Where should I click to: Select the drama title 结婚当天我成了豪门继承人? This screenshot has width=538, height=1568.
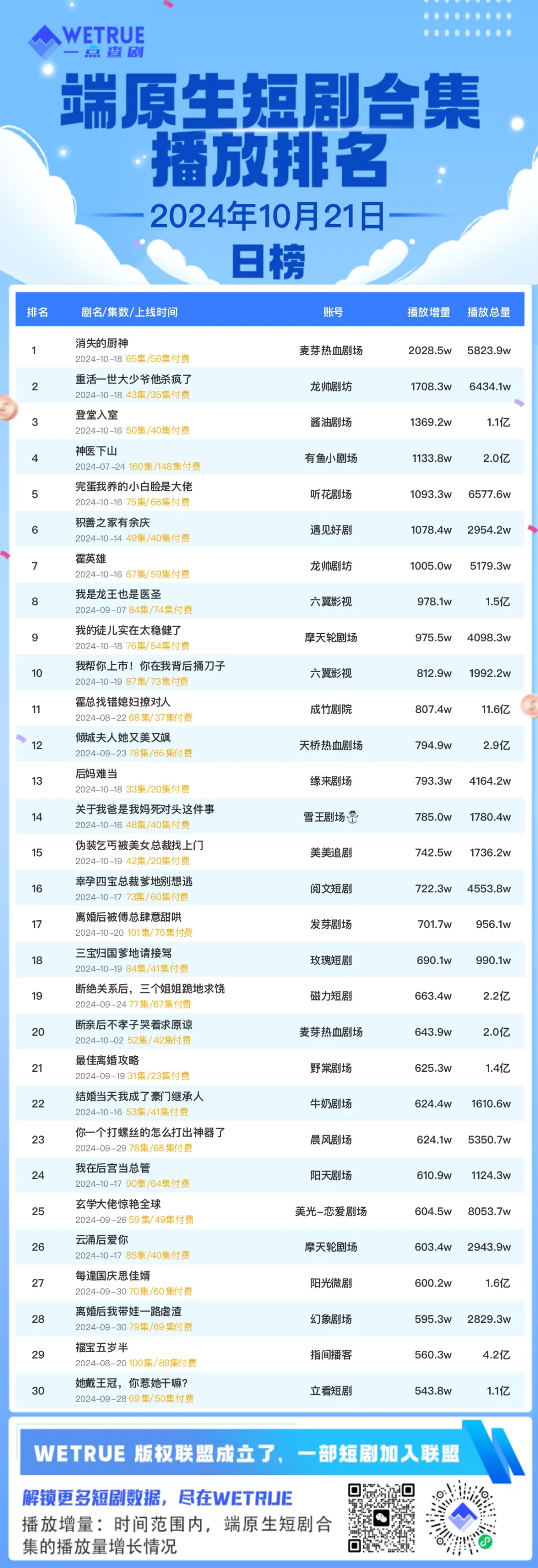139,1096
